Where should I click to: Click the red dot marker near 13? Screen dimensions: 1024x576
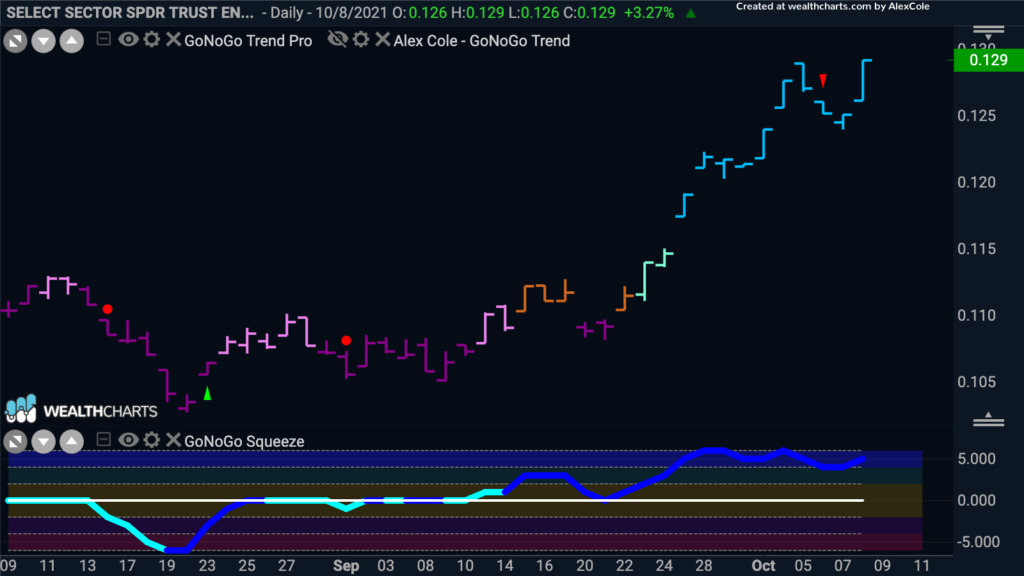point(108,309)
